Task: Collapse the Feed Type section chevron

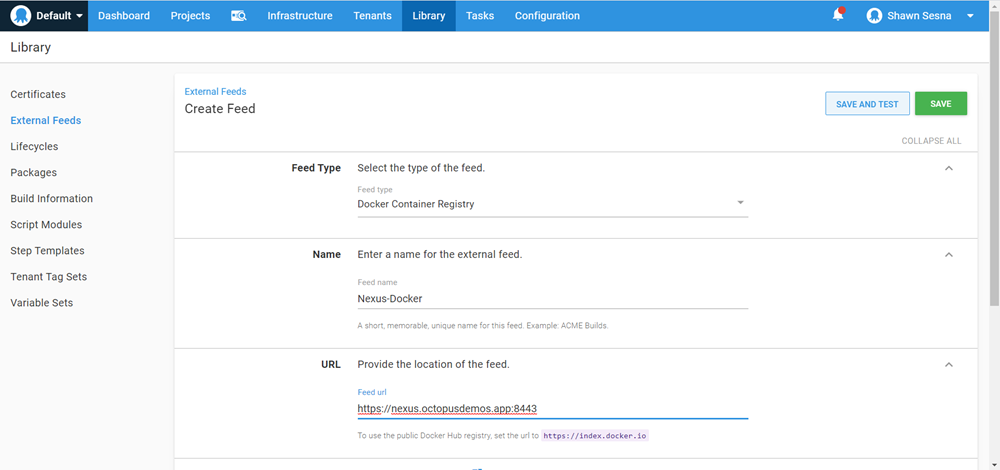Action: pos(948,169)
